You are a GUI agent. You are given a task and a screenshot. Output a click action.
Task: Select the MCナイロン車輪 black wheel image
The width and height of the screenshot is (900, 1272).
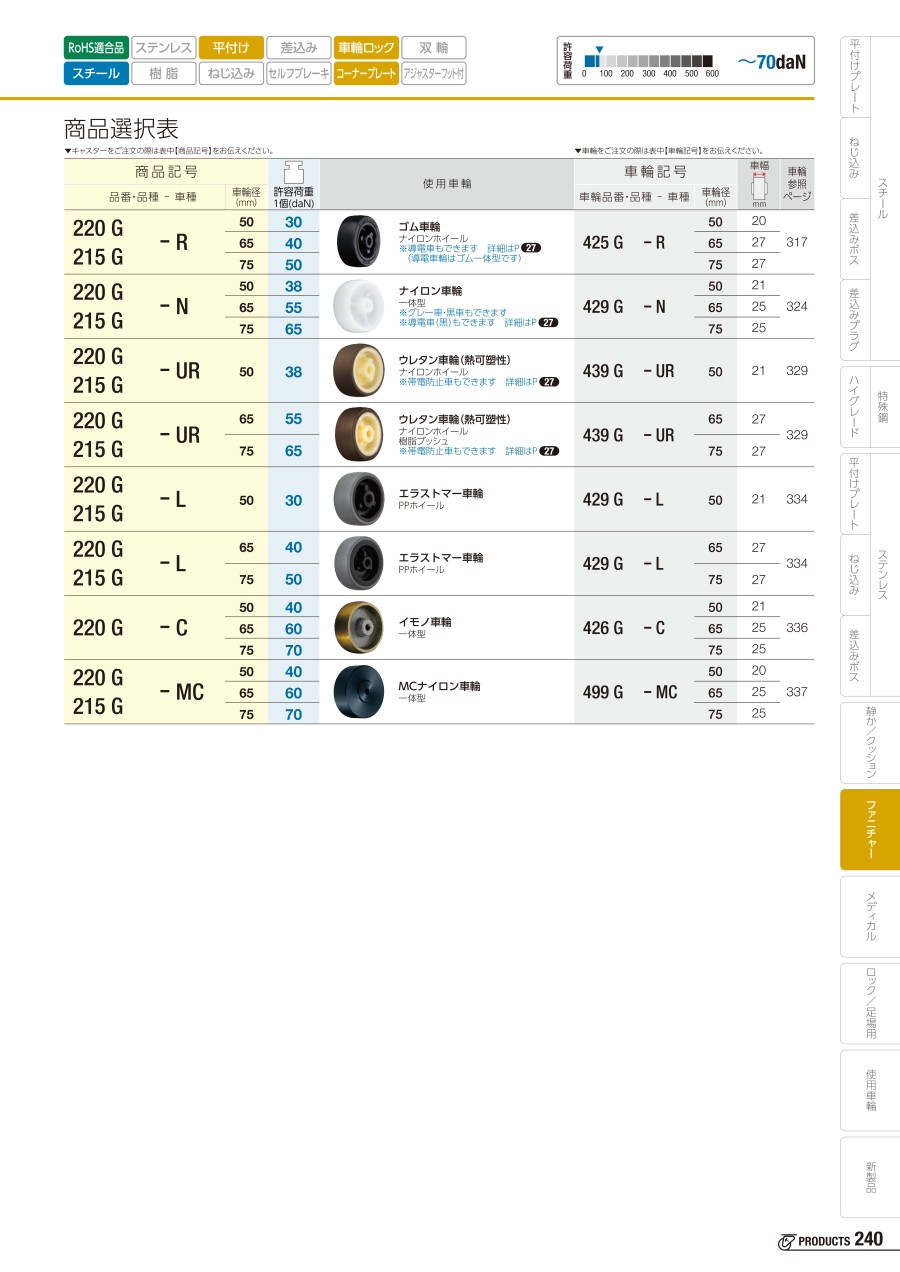click(x=356, y=691)
